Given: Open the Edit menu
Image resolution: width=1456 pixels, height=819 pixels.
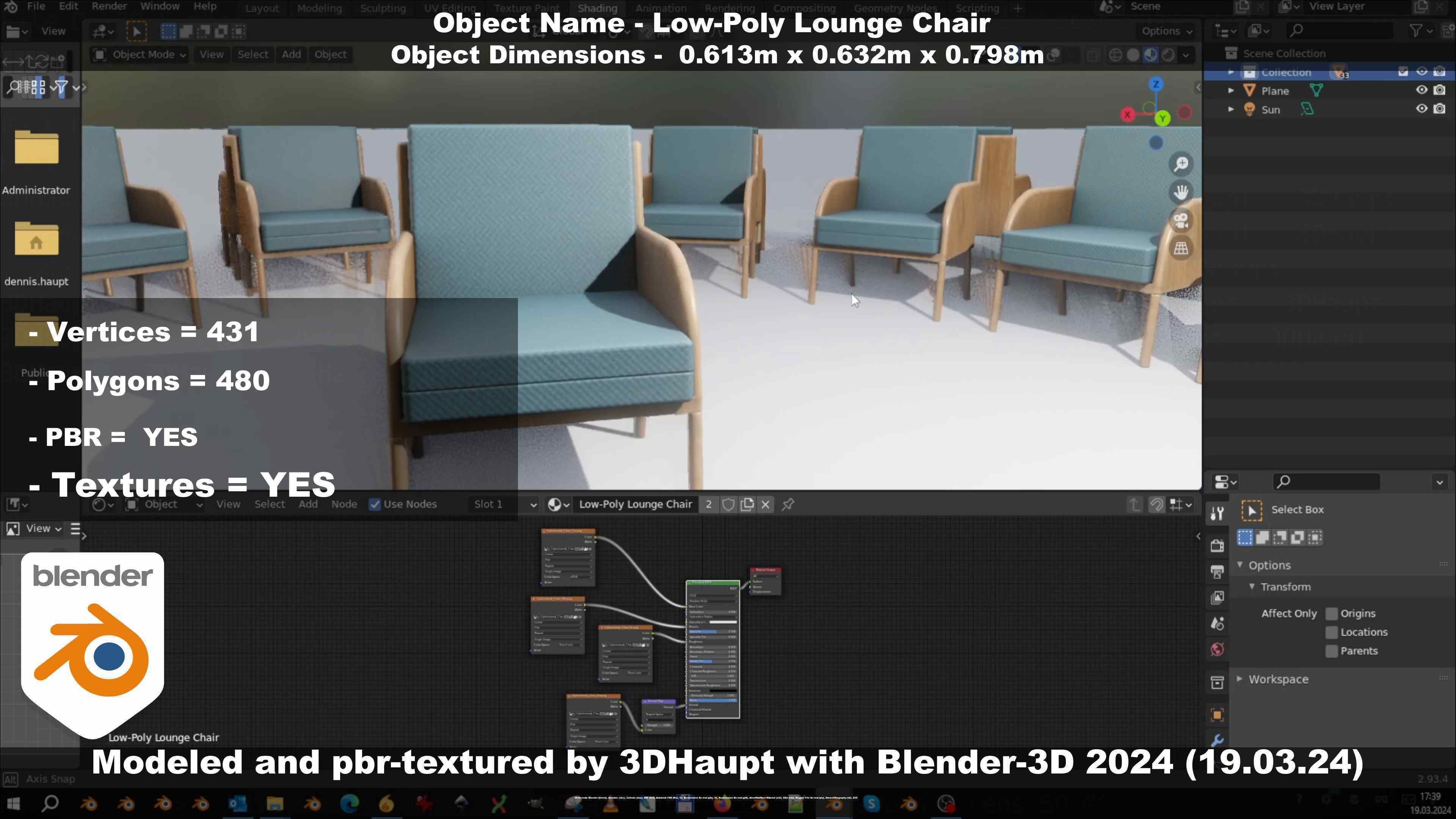Looking at the screenshot, I should tap(68, 7).
